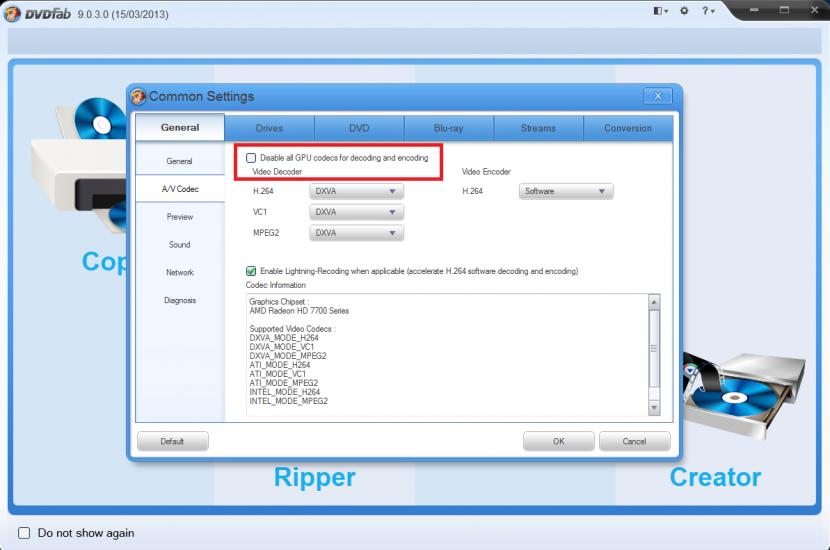The height and width of the screenshot is (550, 830).
Task: Close the Common Settings dialog with X
Action: [657, 96]
